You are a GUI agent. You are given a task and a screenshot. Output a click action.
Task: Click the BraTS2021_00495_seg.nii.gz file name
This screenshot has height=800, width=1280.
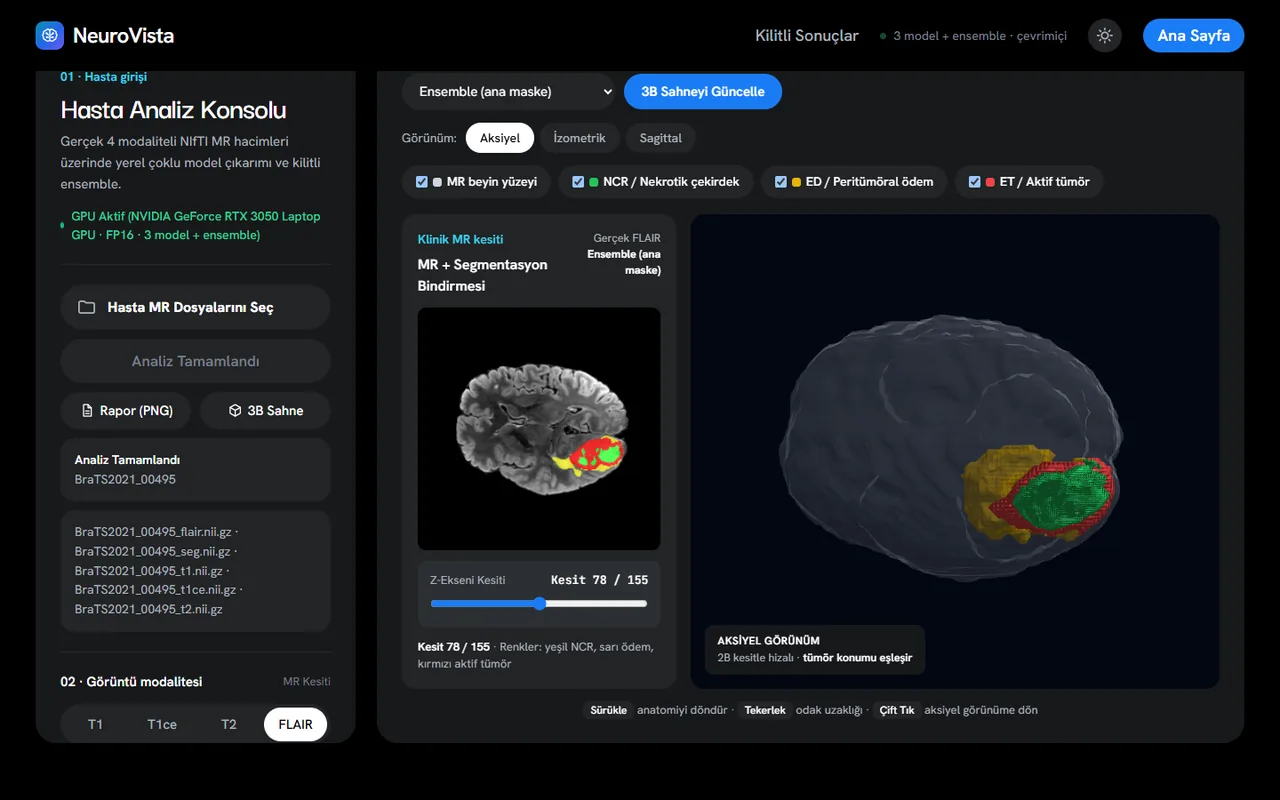click(x=152, y=551)
